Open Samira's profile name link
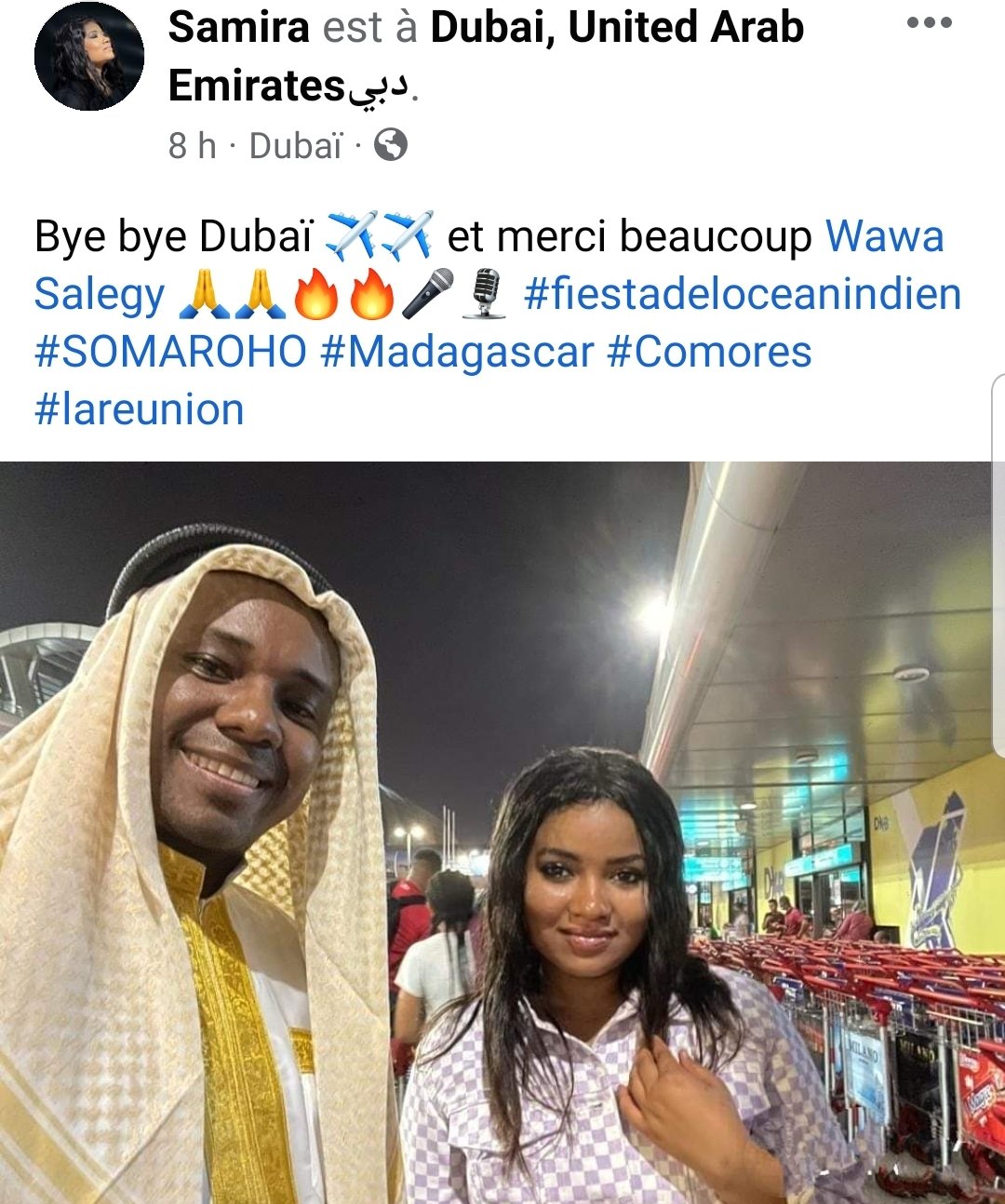The height and width of the screenshot is (1204, 1005). tap(238, 27)
